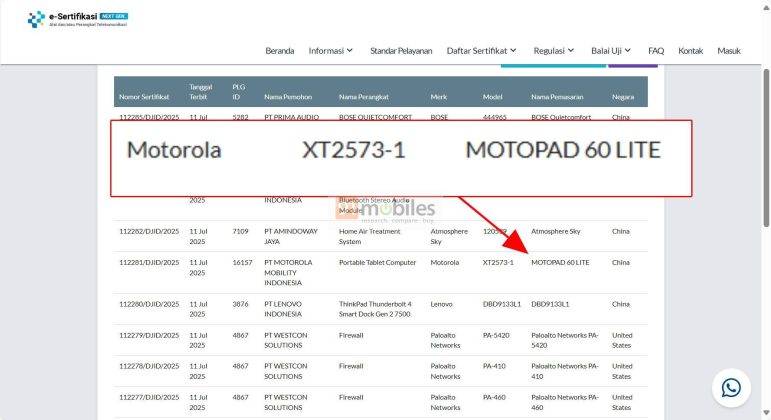Click Home Air Treatment System cell
The height and width of the screenshot is (420, 771).
click(370, 236)
